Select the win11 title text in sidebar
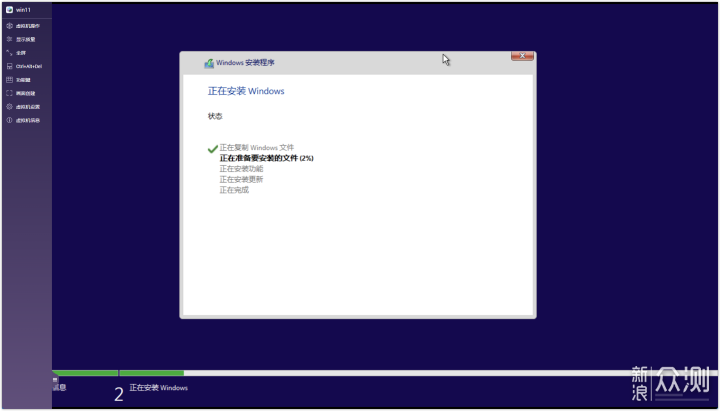720x411 pixels. pos(23,9)
